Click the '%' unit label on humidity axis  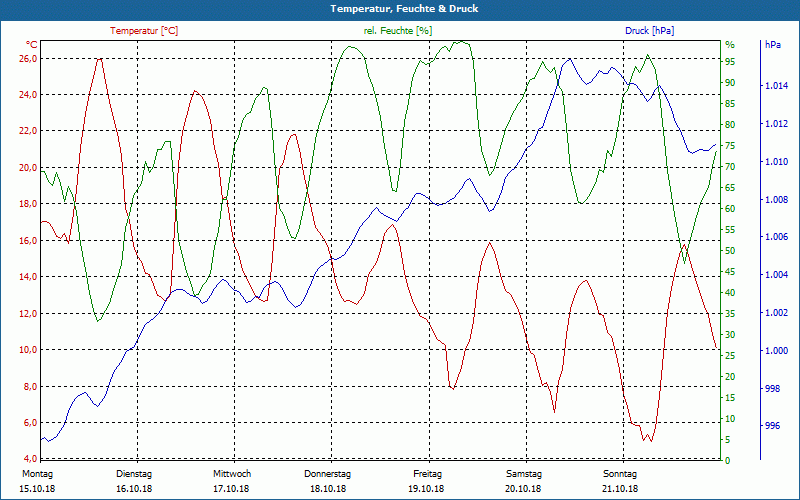(x=730, y=45)
